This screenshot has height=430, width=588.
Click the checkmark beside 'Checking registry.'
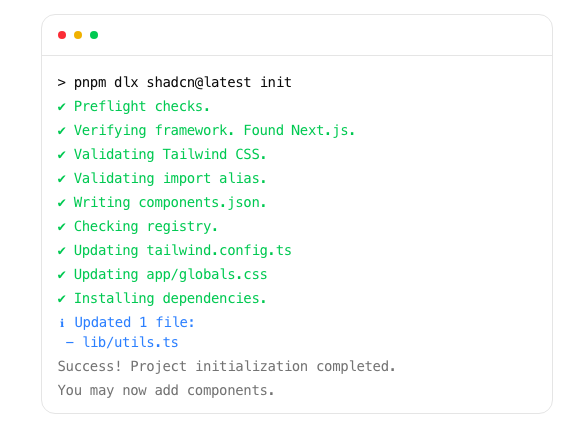coord(62,227)
